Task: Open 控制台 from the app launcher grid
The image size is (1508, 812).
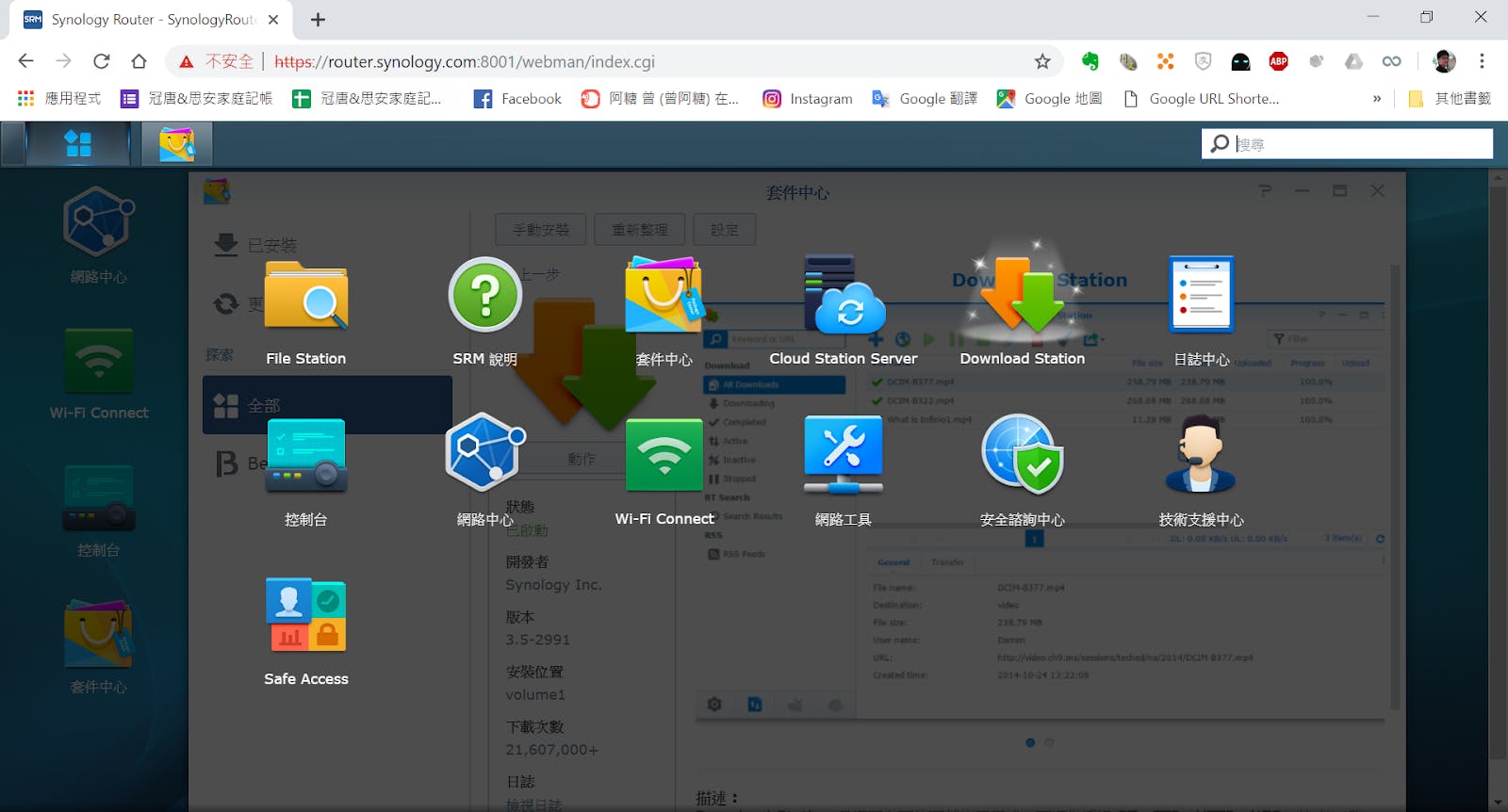Action: (305, 474)
